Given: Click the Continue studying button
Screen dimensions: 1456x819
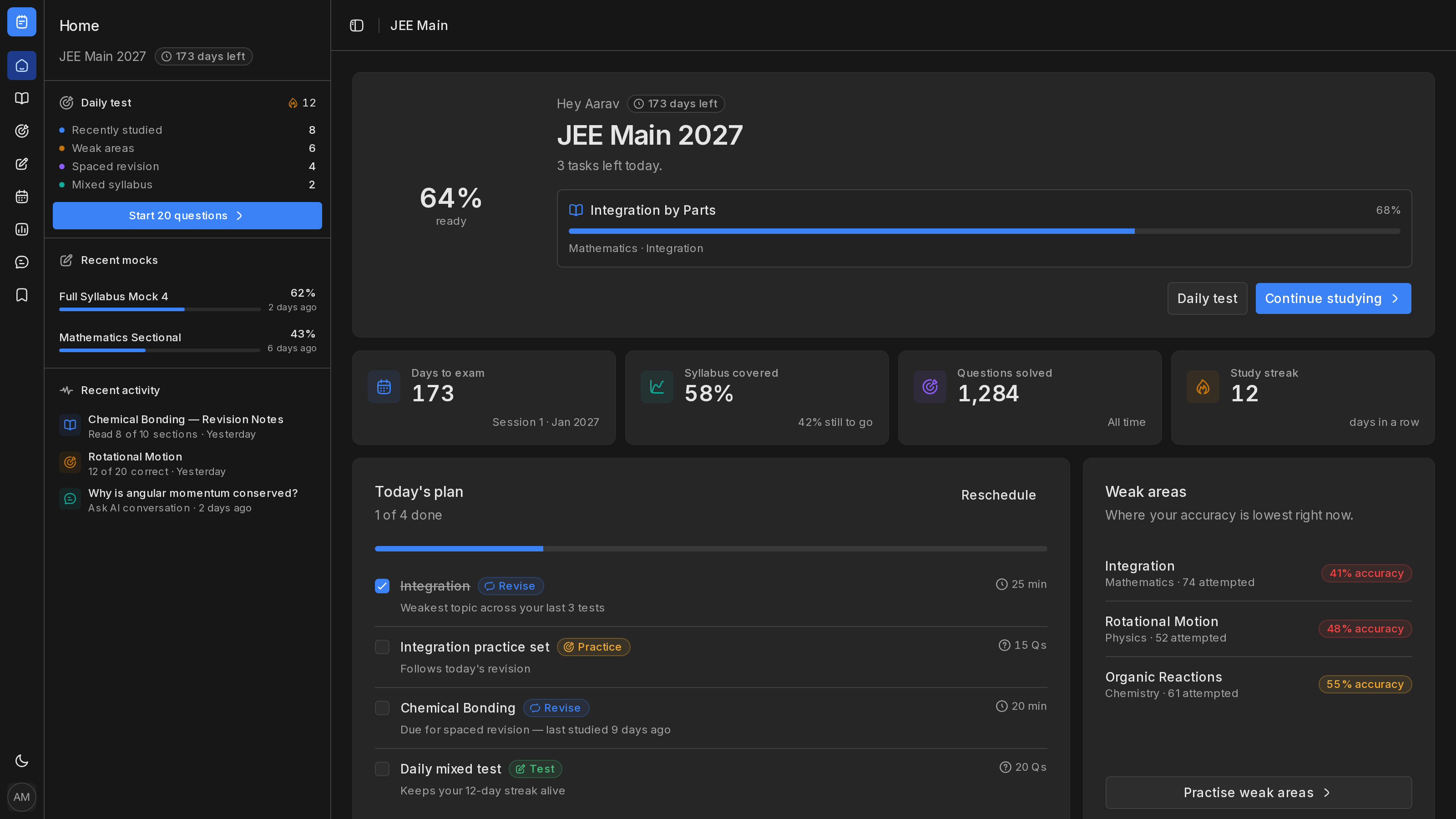Looking at the screenshot, I should pos(1333,298).
